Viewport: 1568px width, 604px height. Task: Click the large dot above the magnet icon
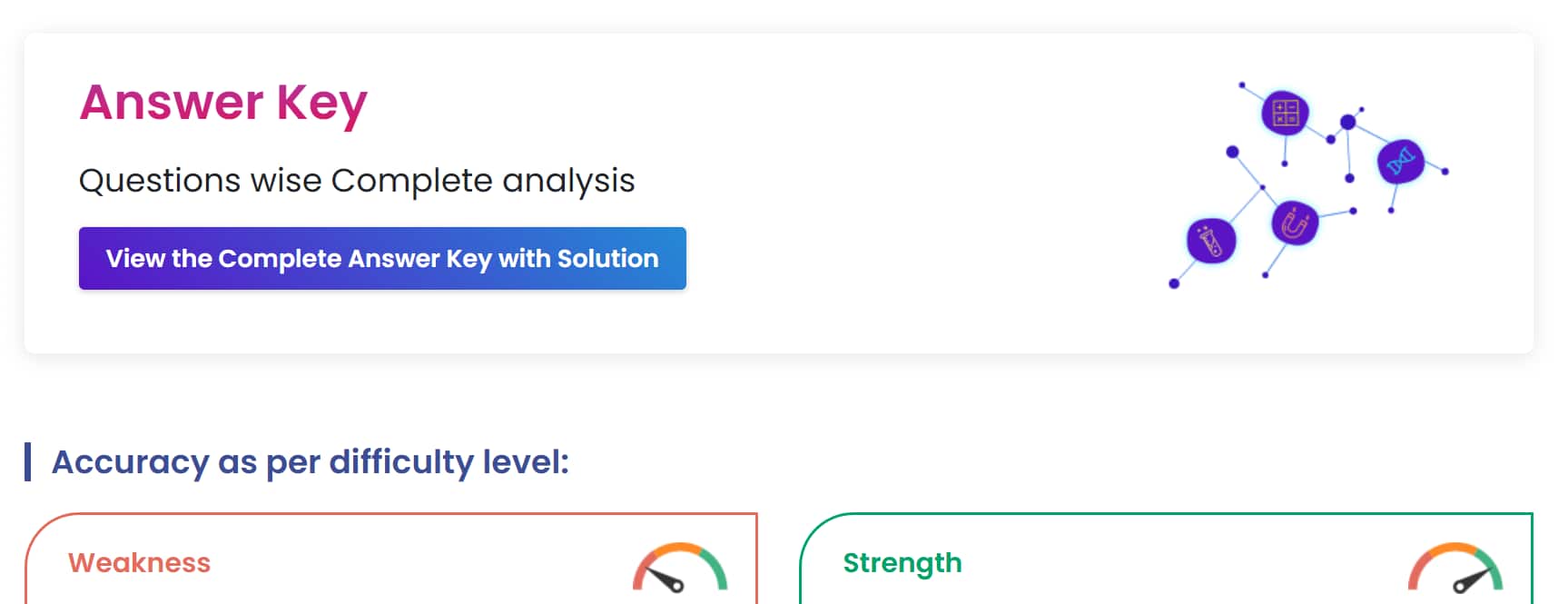[1232, 152]
